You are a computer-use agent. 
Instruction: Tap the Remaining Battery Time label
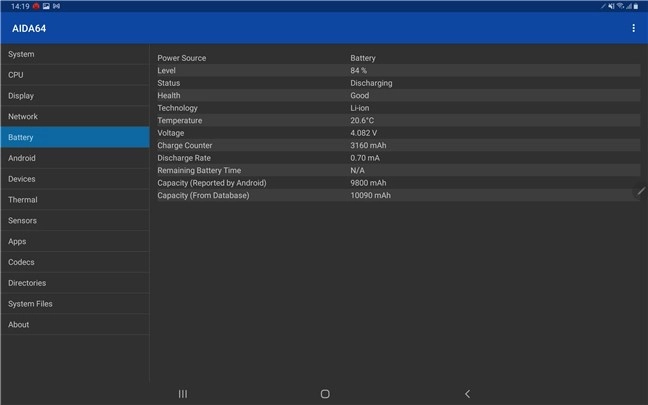pos(199,170)
